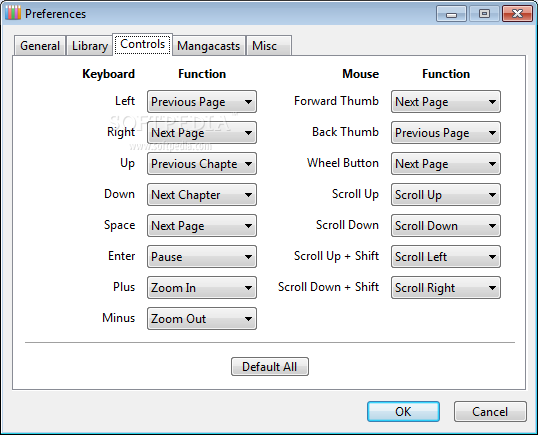
Task: Expand the Scroll Down + Shift dropdown
Action: (446, 287)
